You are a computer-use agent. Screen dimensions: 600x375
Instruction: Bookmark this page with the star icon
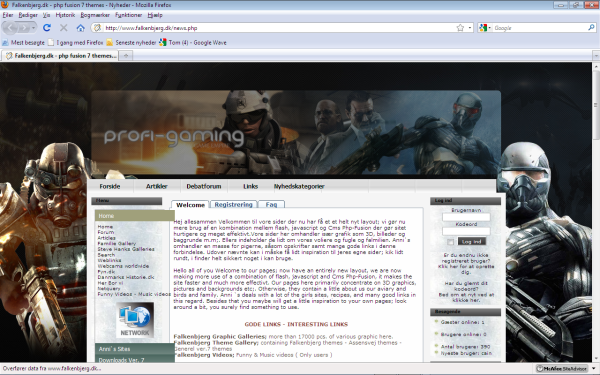point(460,28)
